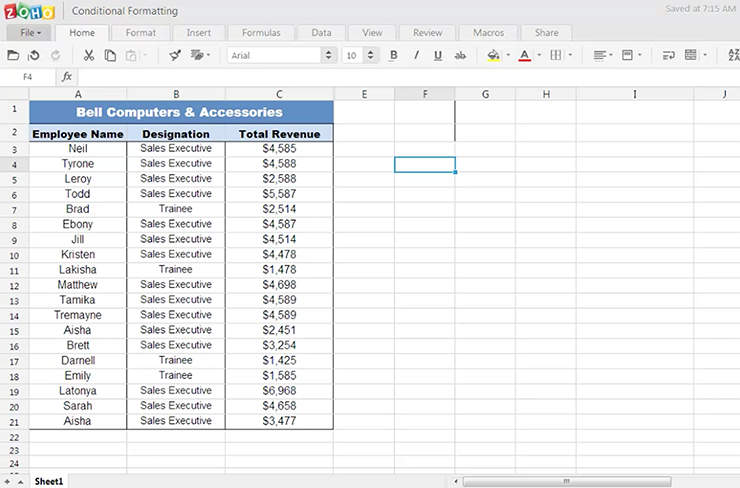
Task: Click the Open file folder icon
Action: (x=14, y=55)
